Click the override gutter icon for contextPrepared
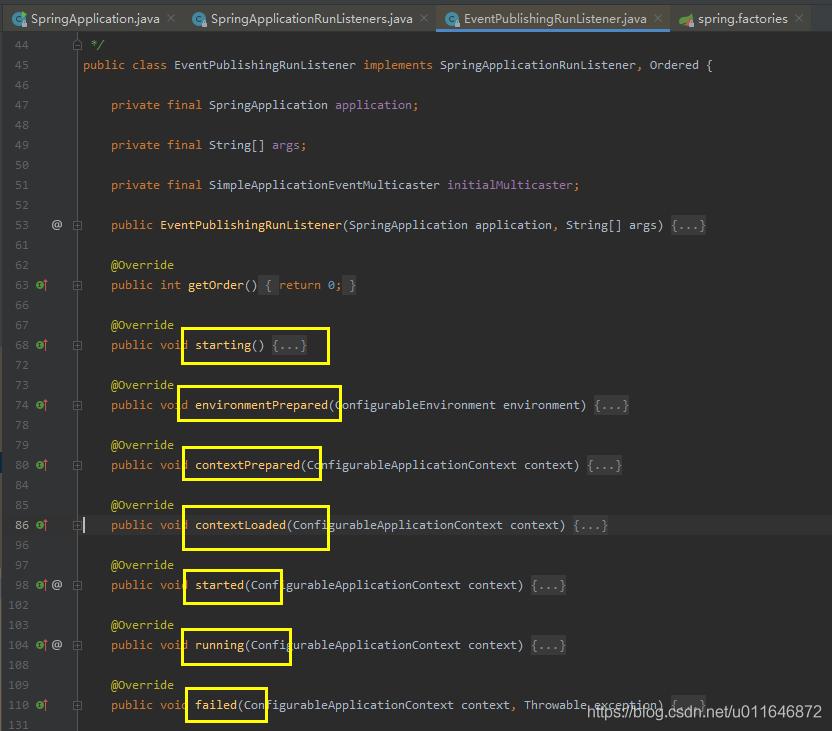The image size is (832, 731). [41, 465]
